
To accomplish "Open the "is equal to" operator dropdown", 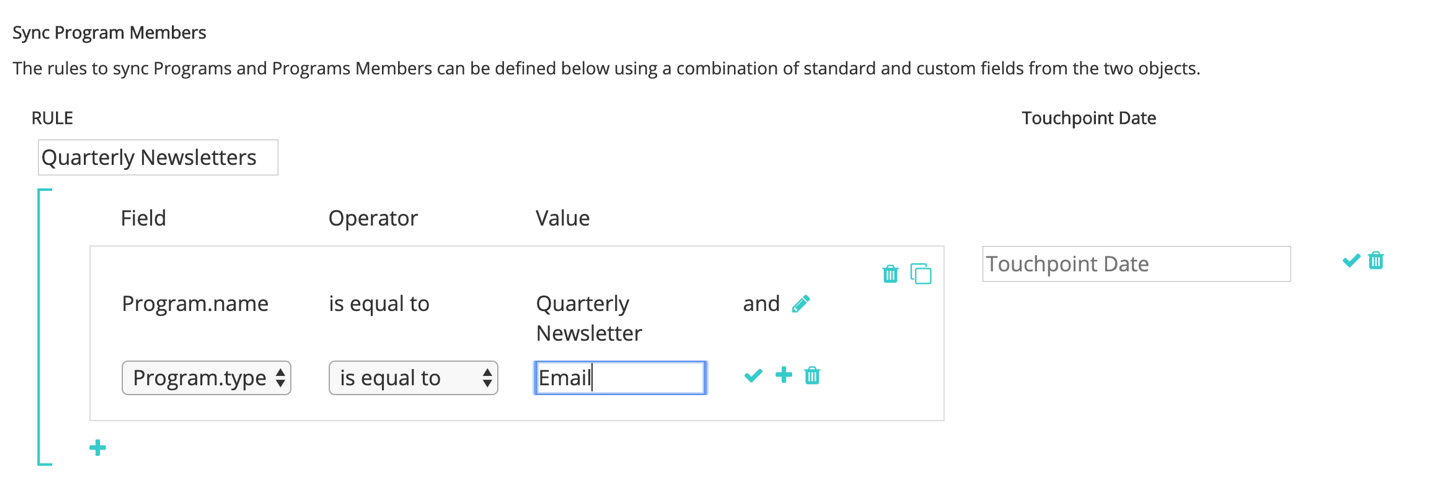I will point(413,378).
